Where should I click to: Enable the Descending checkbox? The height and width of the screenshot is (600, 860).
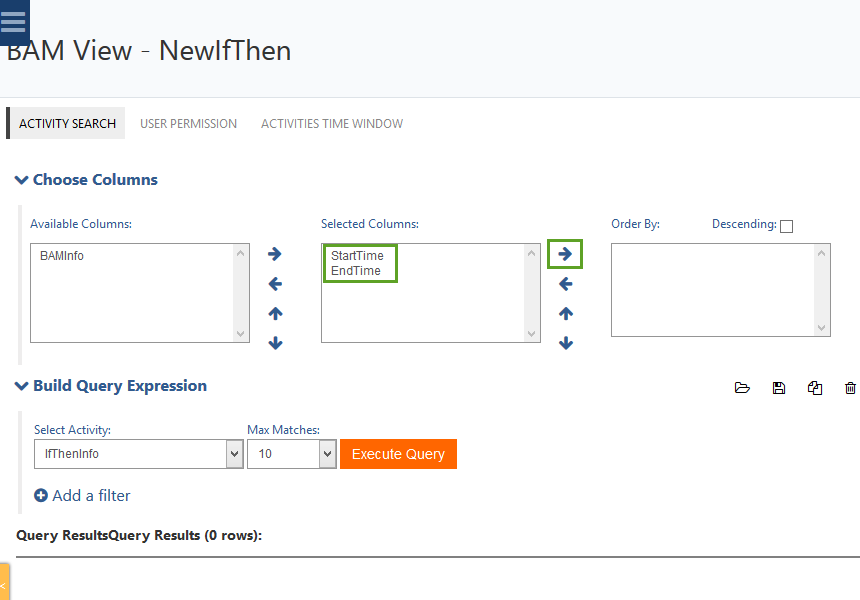(786, 226)
